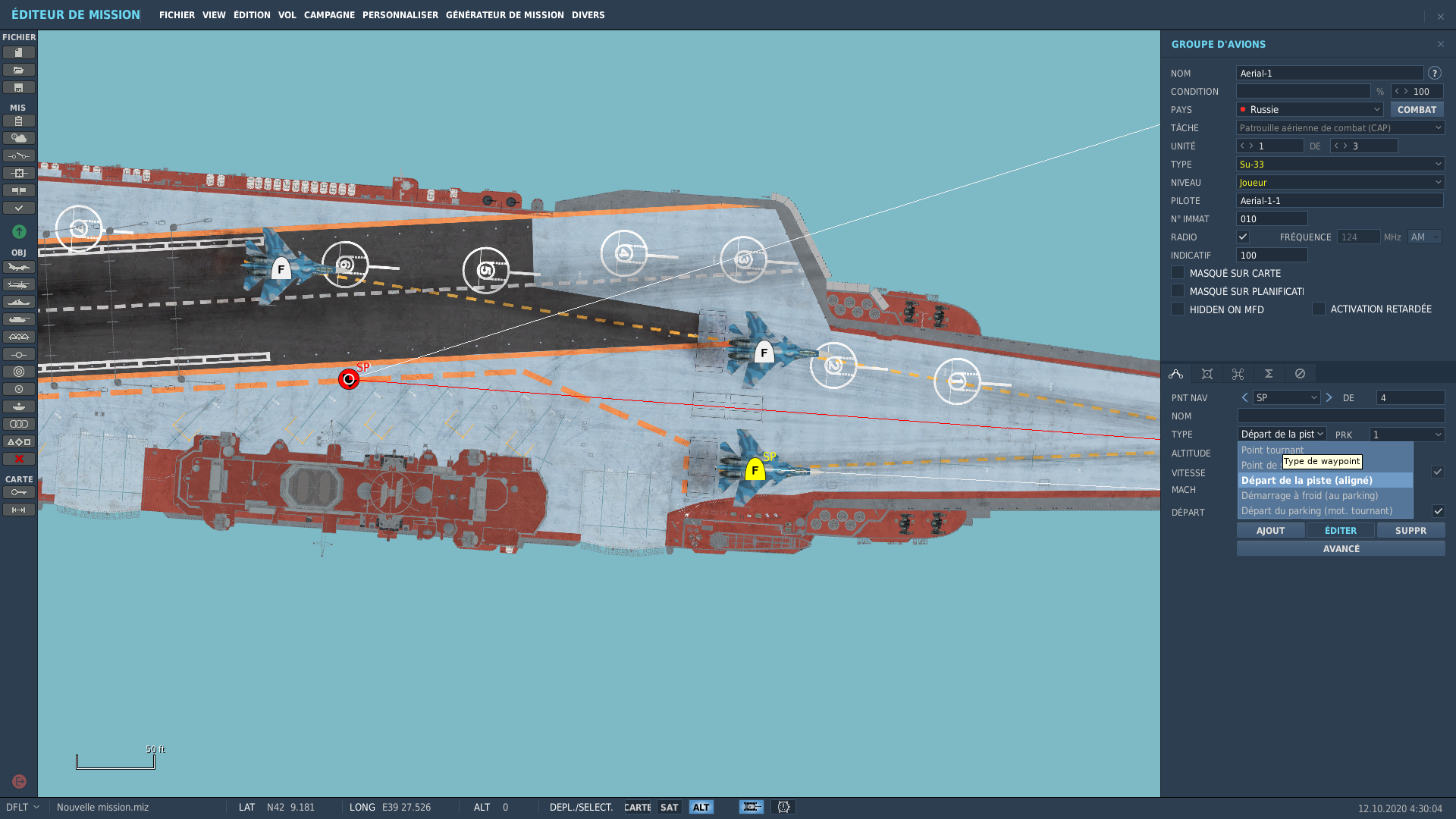
Task: Select the trigger zone concentric circles tool
Action: click(x=19, y=372)
